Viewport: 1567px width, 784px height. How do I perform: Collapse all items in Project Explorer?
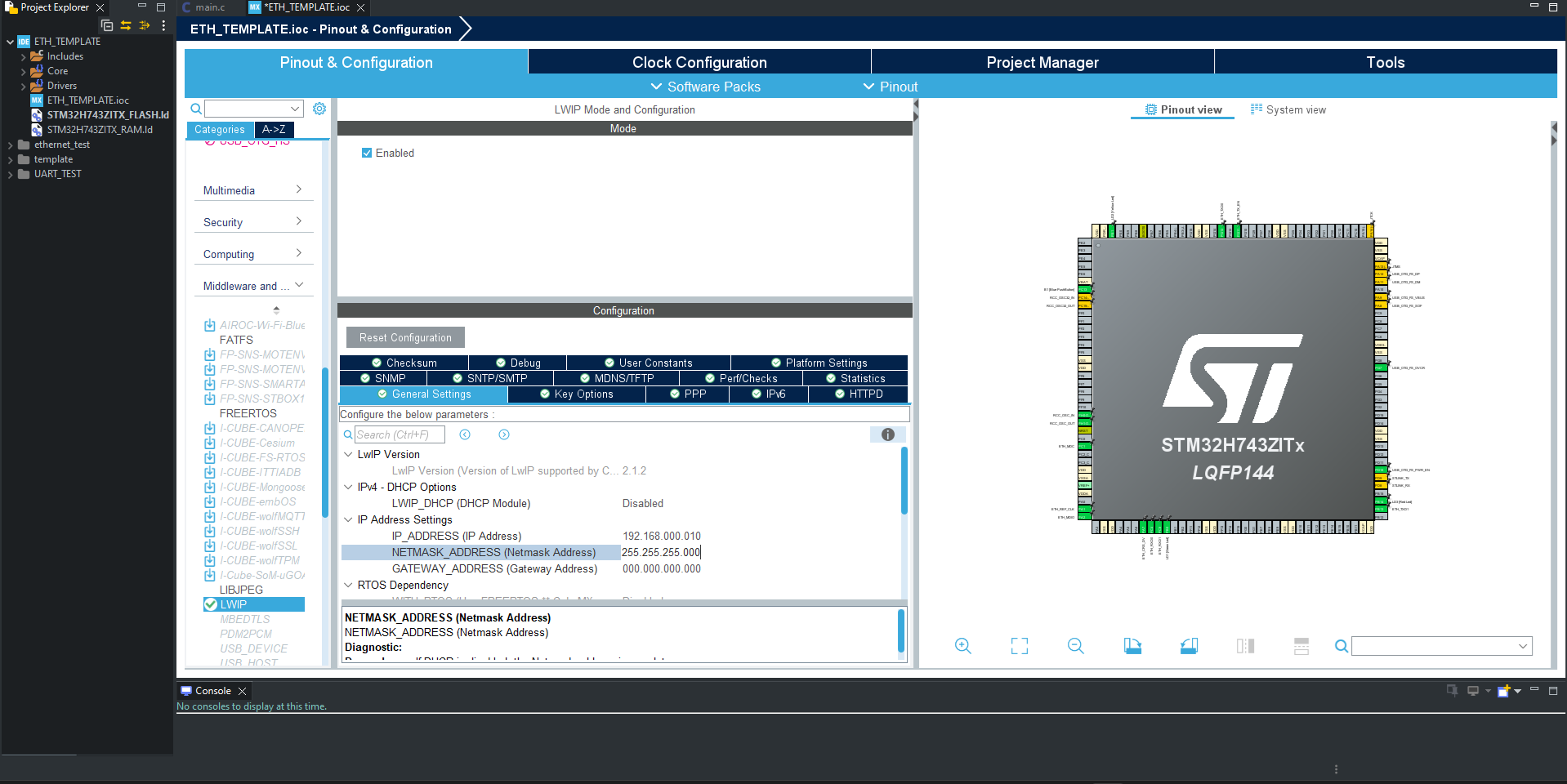(107, 25)
